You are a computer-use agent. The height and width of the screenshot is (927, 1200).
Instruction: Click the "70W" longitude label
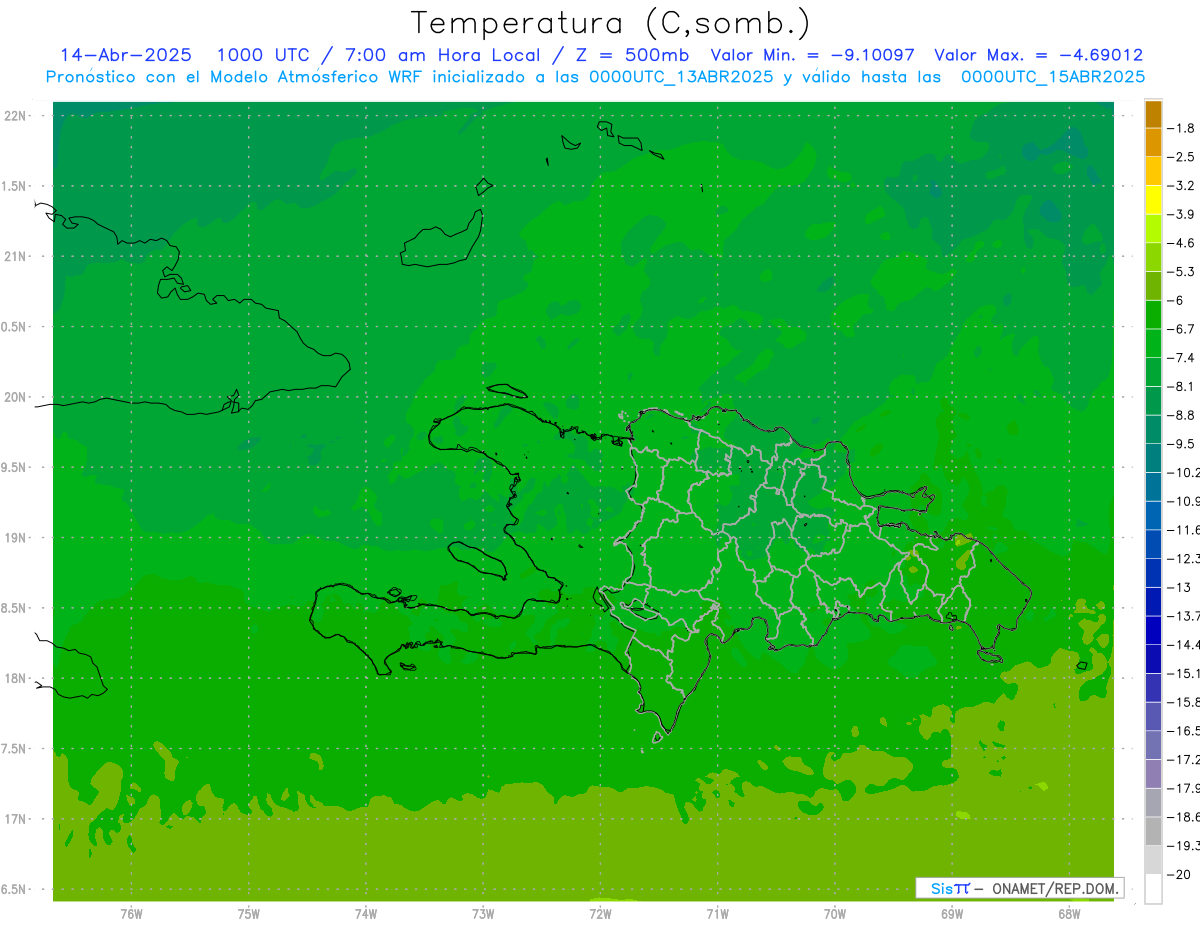pos(835,913)
